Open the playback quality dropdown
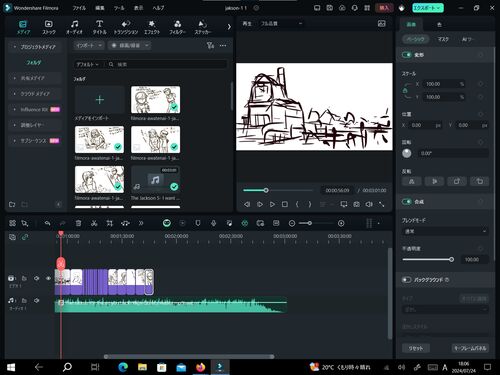This screenshot has height=375, width=500. click(281, 24)
